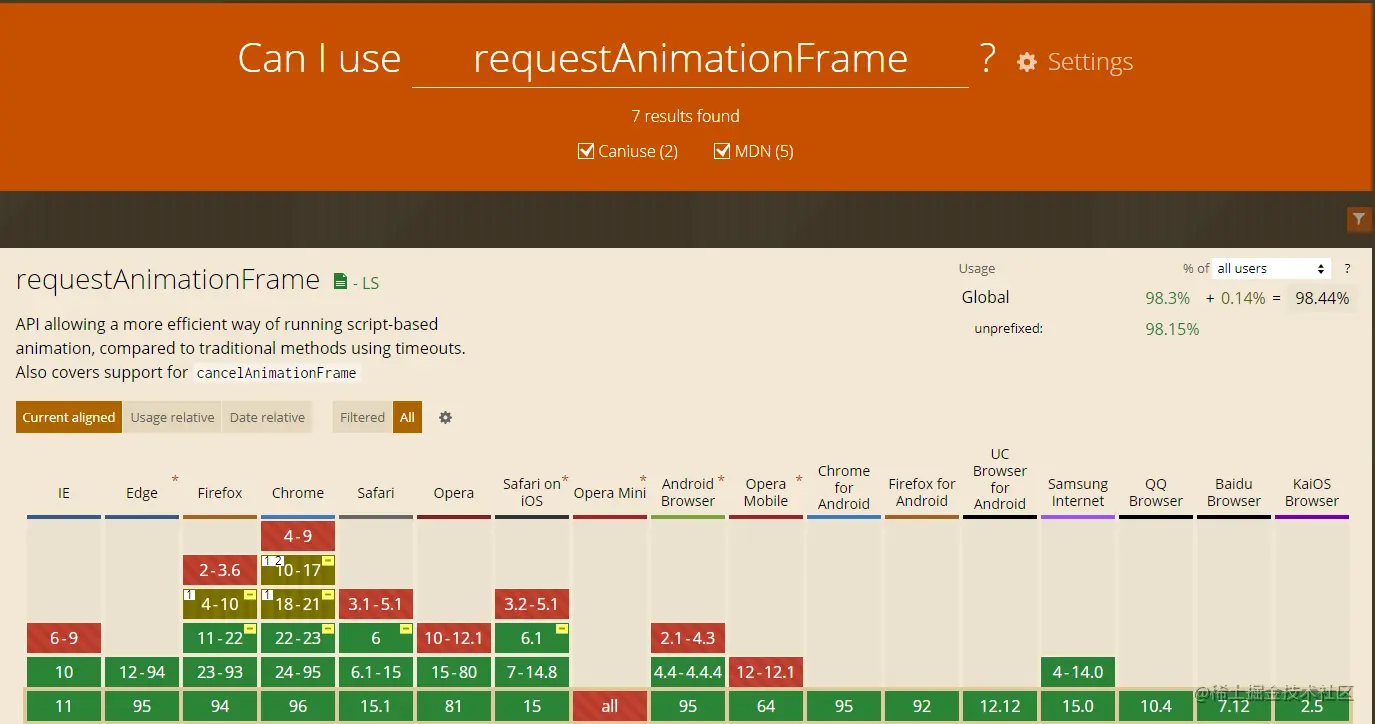Screen dimensions: 1375x724
Task: Click the Firefox 23-93 version cell
Action: click(220, 672)
